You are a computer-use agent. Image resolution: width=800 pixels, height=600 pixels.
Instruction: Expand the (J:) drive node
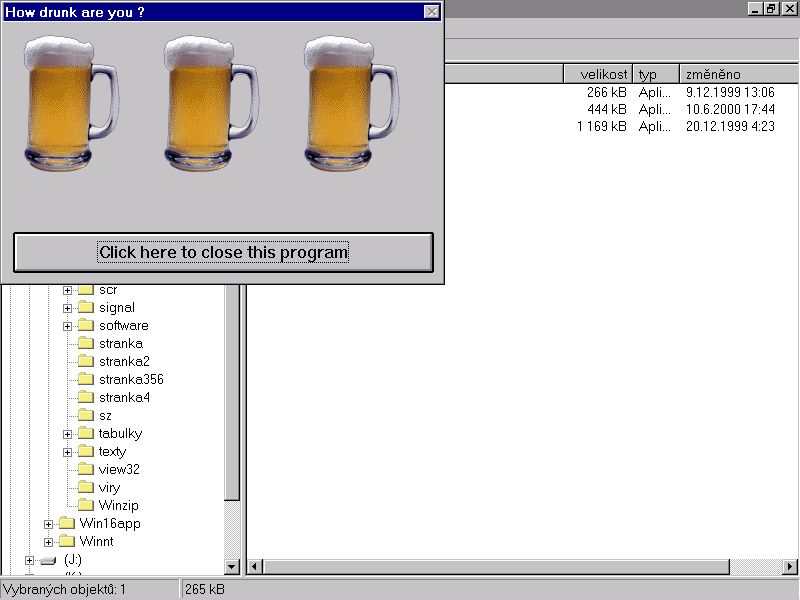(x=29, y=560)
